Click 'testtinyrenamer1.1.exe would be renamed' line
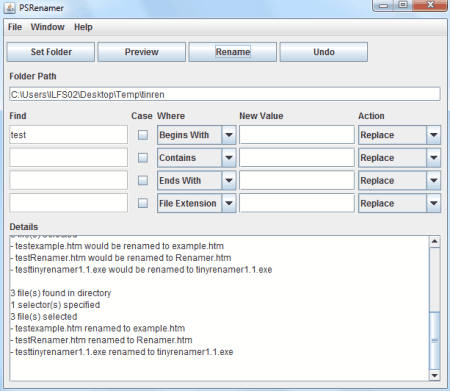Viewport: 450px width, 391px height. (141, 269)
